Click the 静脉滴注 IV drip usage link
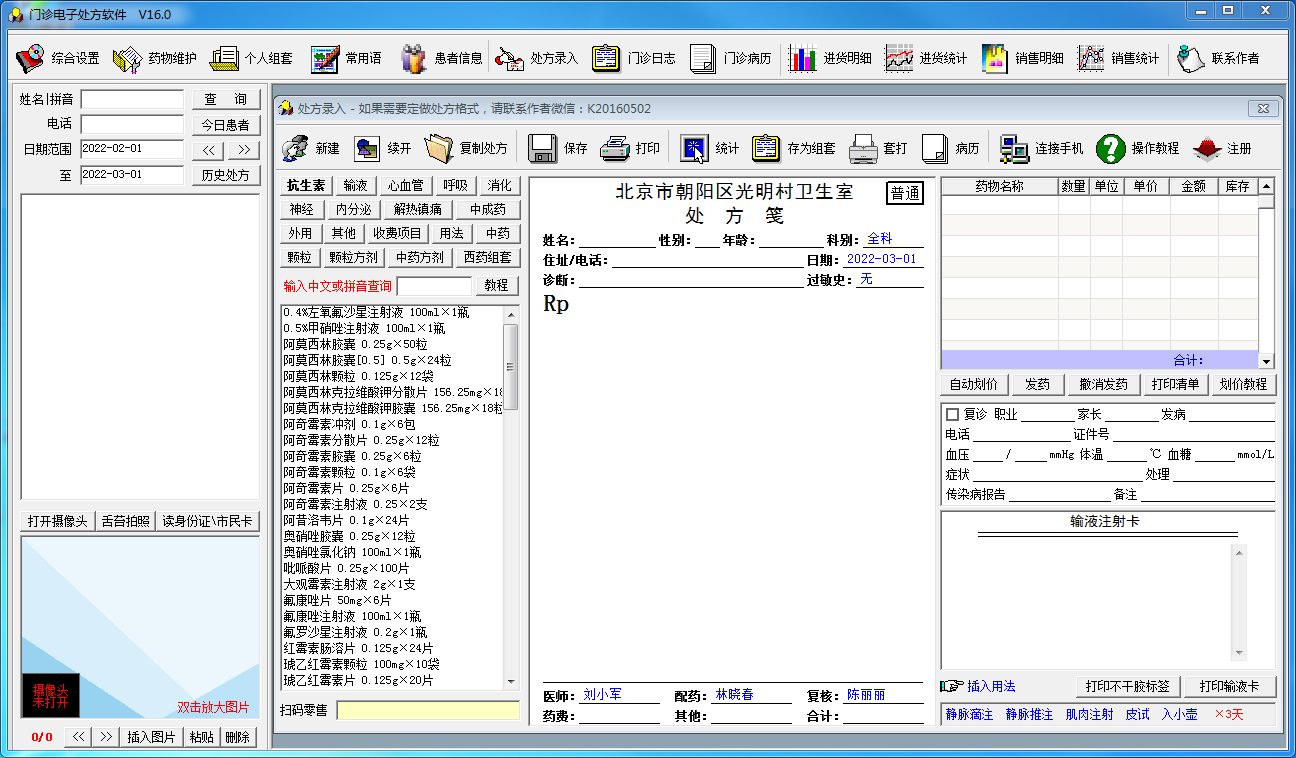The image size is (1296, 758). tap(969, 714)
